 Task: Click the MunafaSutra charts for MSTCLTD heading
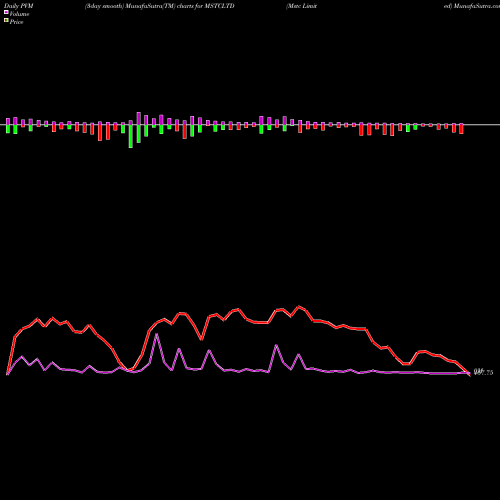click(x=160, y=6)
